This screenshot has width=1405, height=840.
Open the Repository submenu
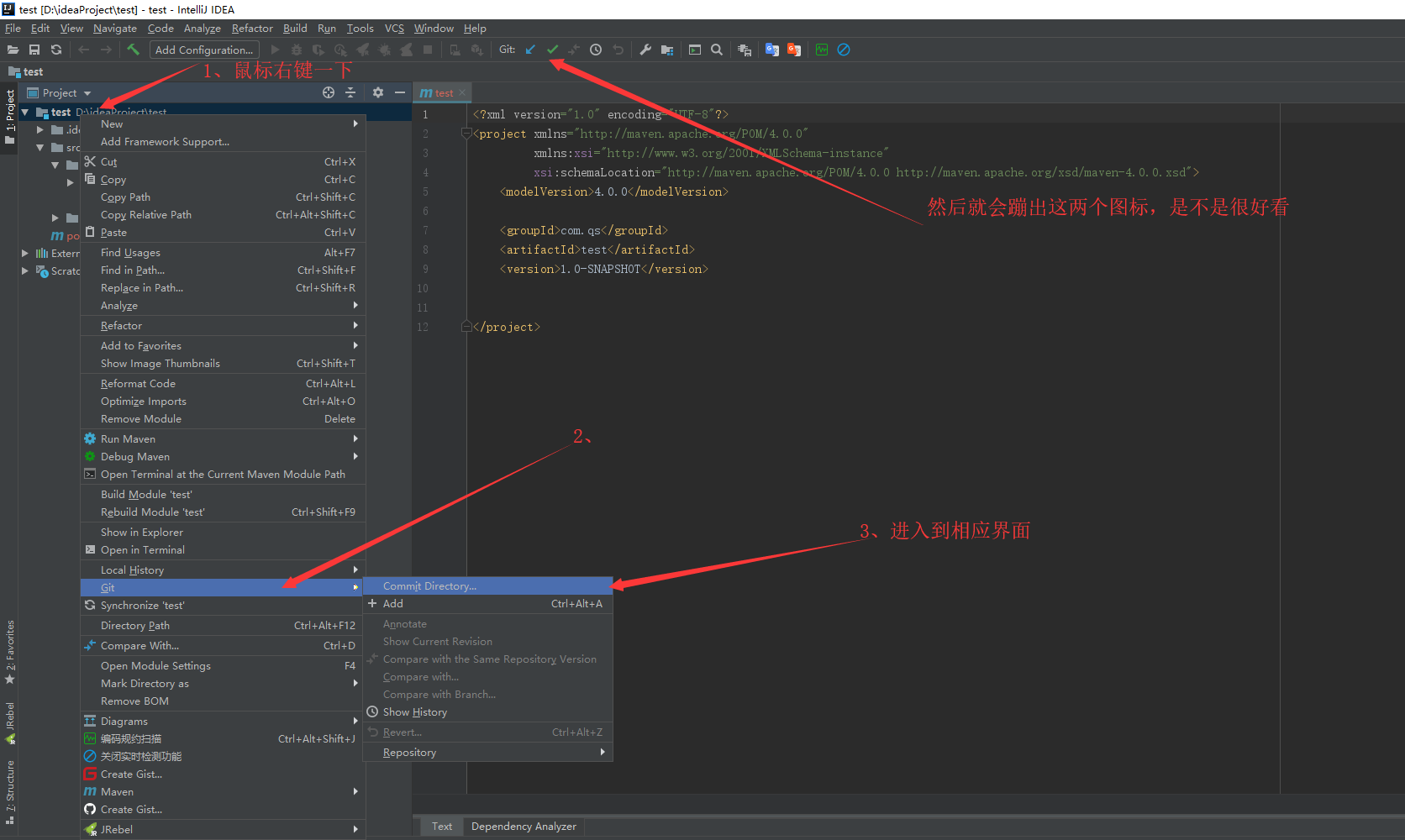pyautogui.click(x=487, y=753)
